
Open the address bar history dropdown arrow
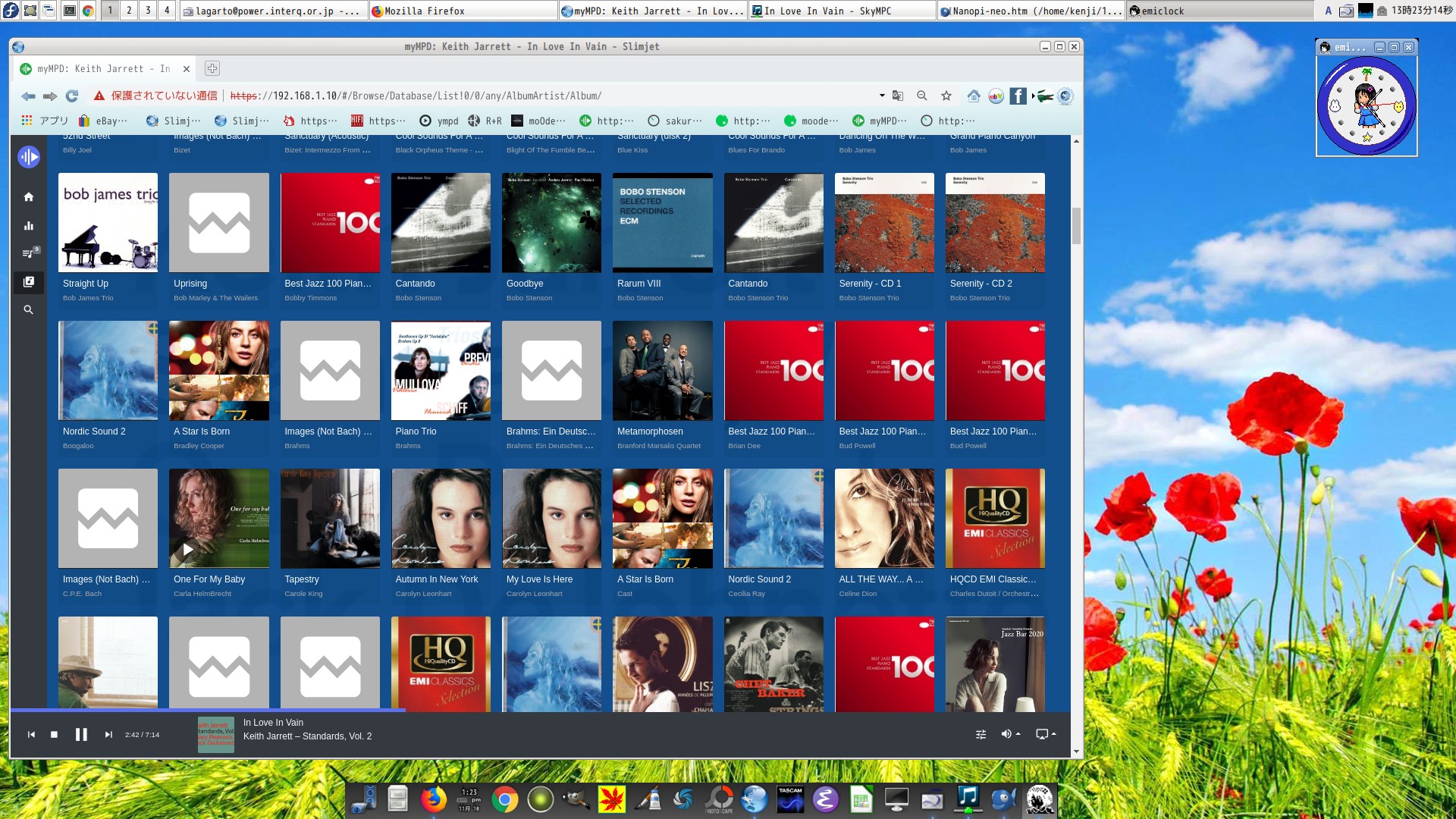pyautogui.click(x=881, y=96)
